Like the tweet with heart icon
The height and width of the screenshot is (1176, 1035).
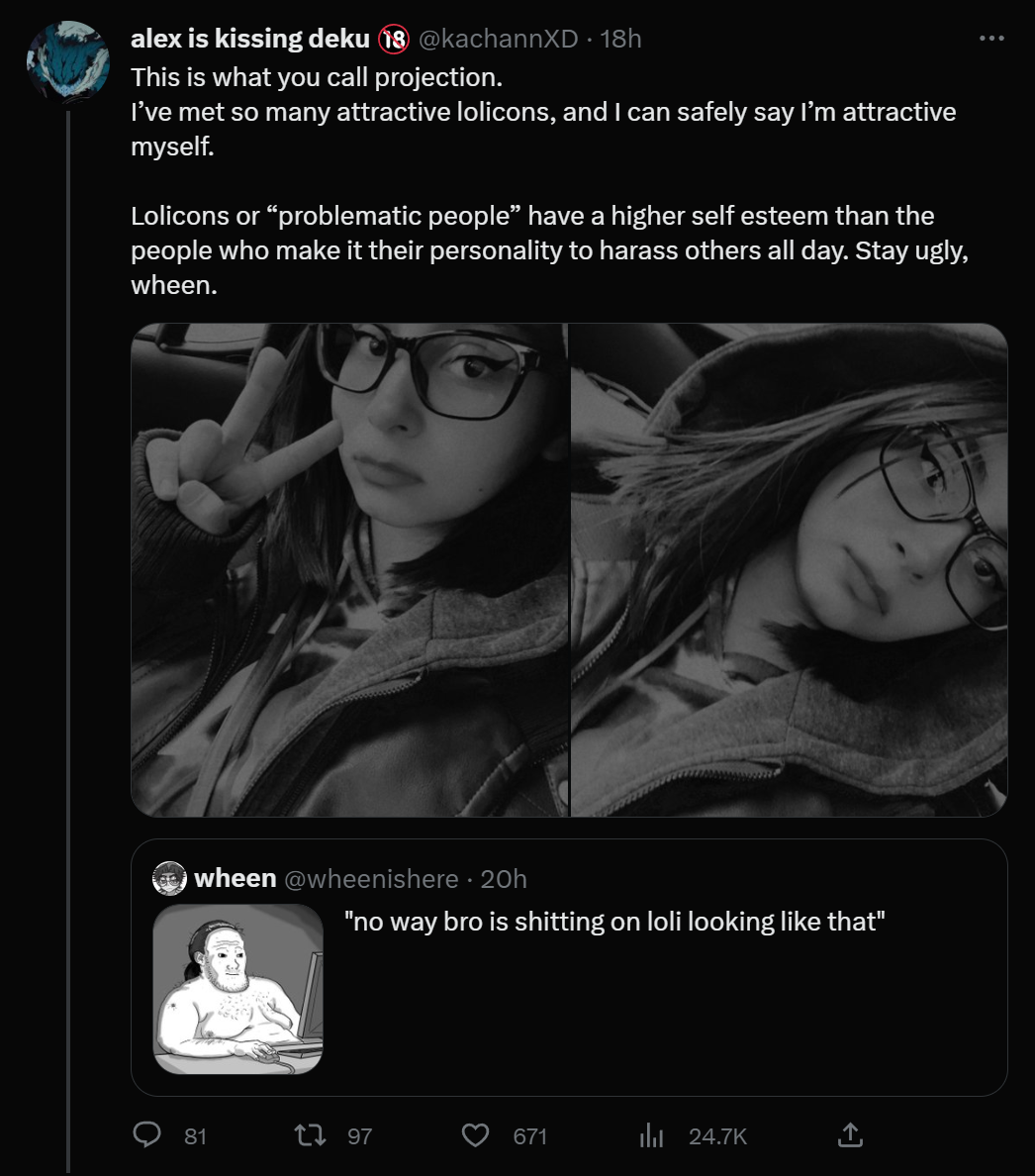[475, 1134]
